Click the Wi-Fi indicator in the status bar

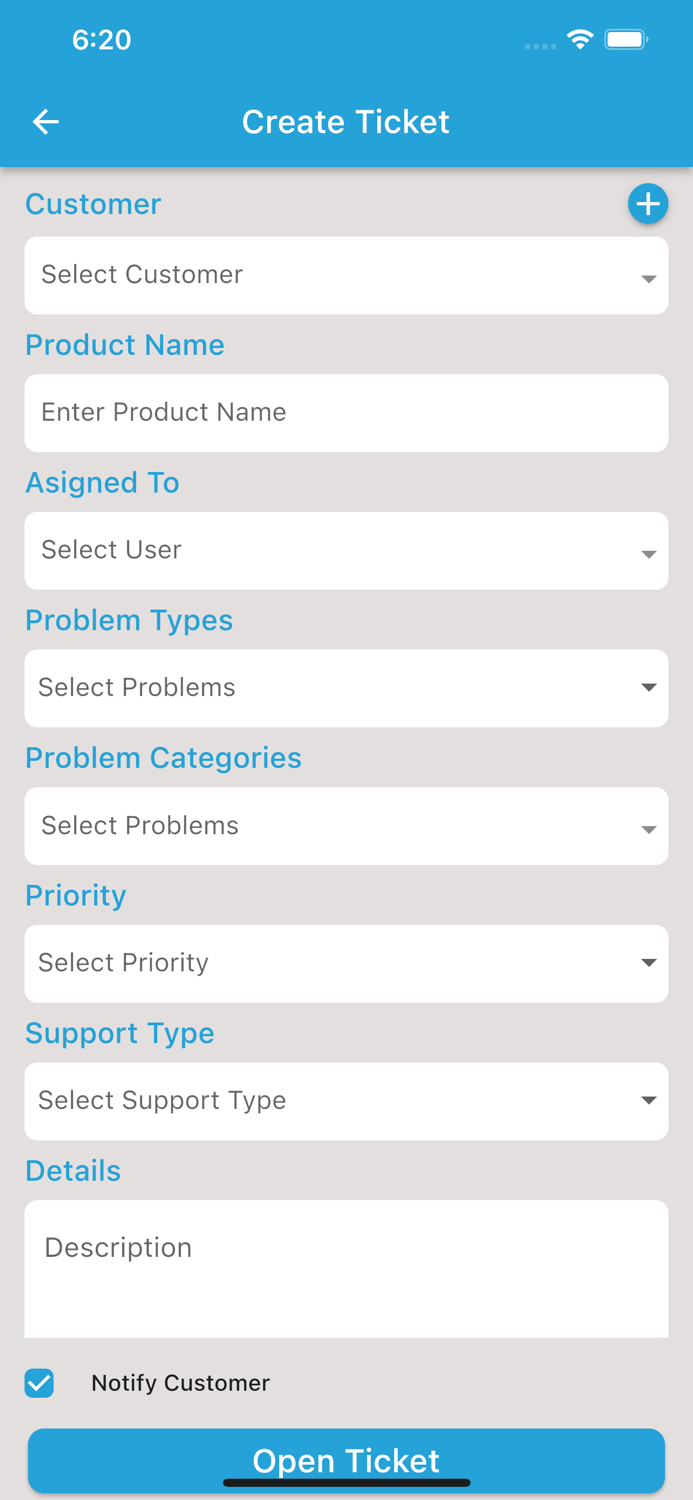pos(581,39)
